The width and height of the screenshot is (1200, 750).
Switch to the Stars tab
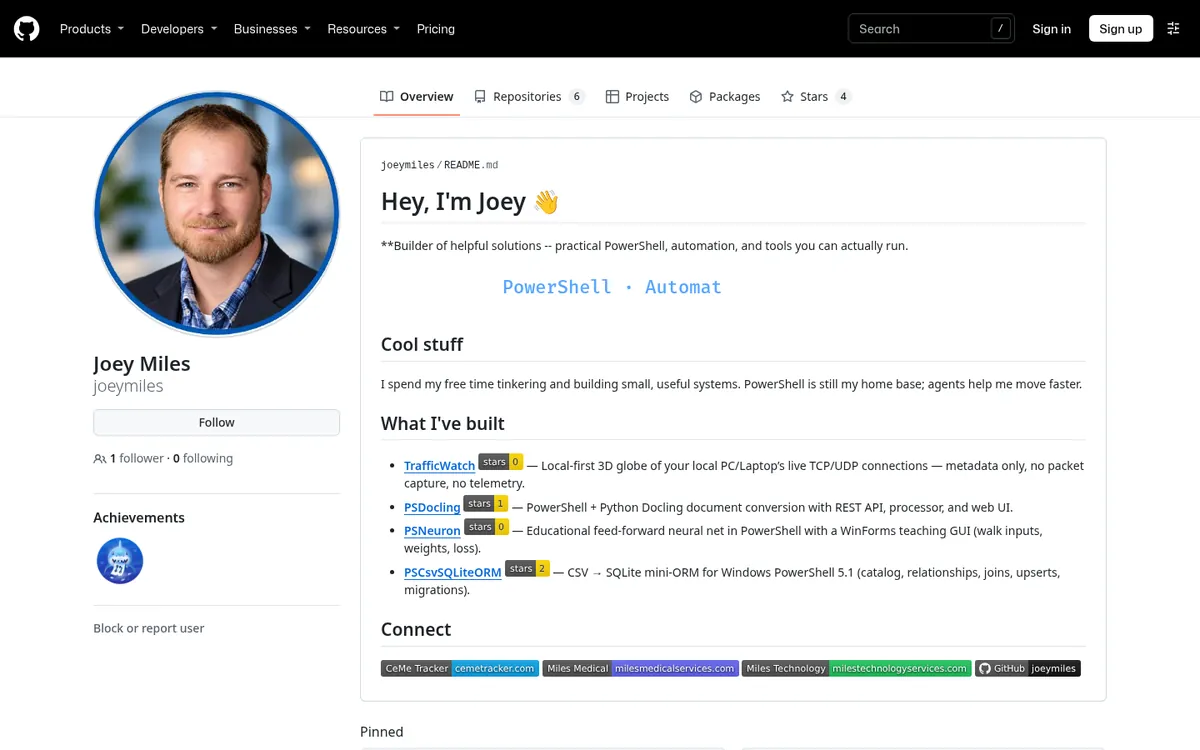[x=816, y=97]
